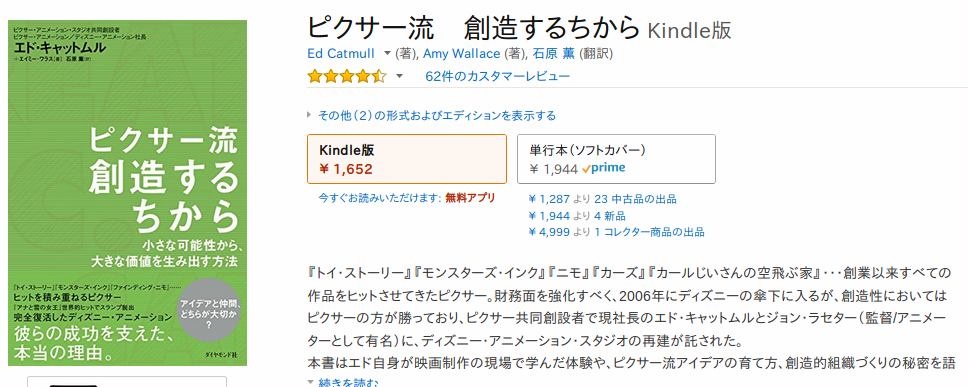Click the prime badge logo
Screen dimensions: 968x387
coord(603,168)
